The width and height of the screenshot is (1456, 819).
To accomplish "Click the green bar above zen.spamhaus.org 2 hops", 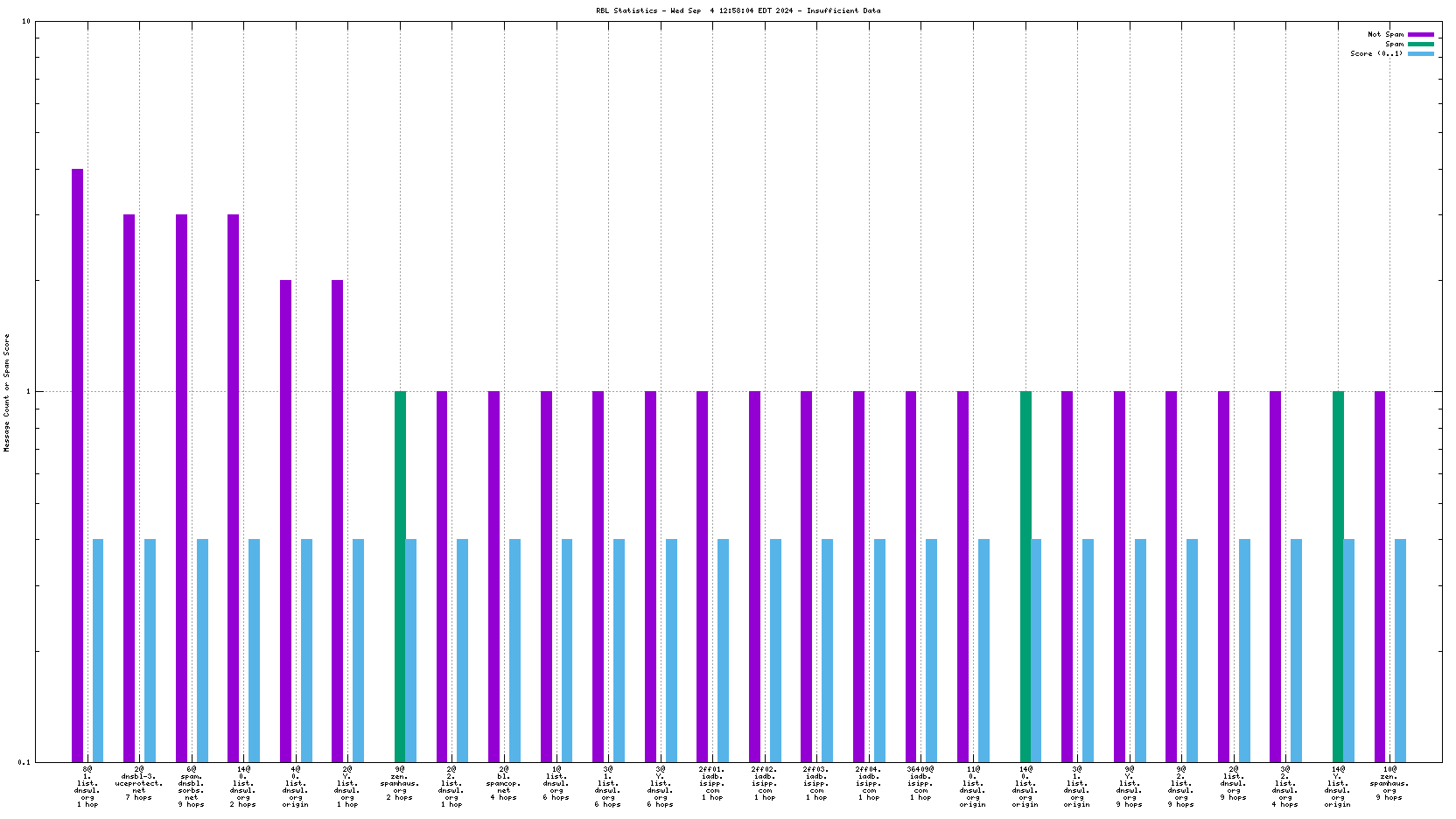I will pyautogui.click(x=400, y=576).
